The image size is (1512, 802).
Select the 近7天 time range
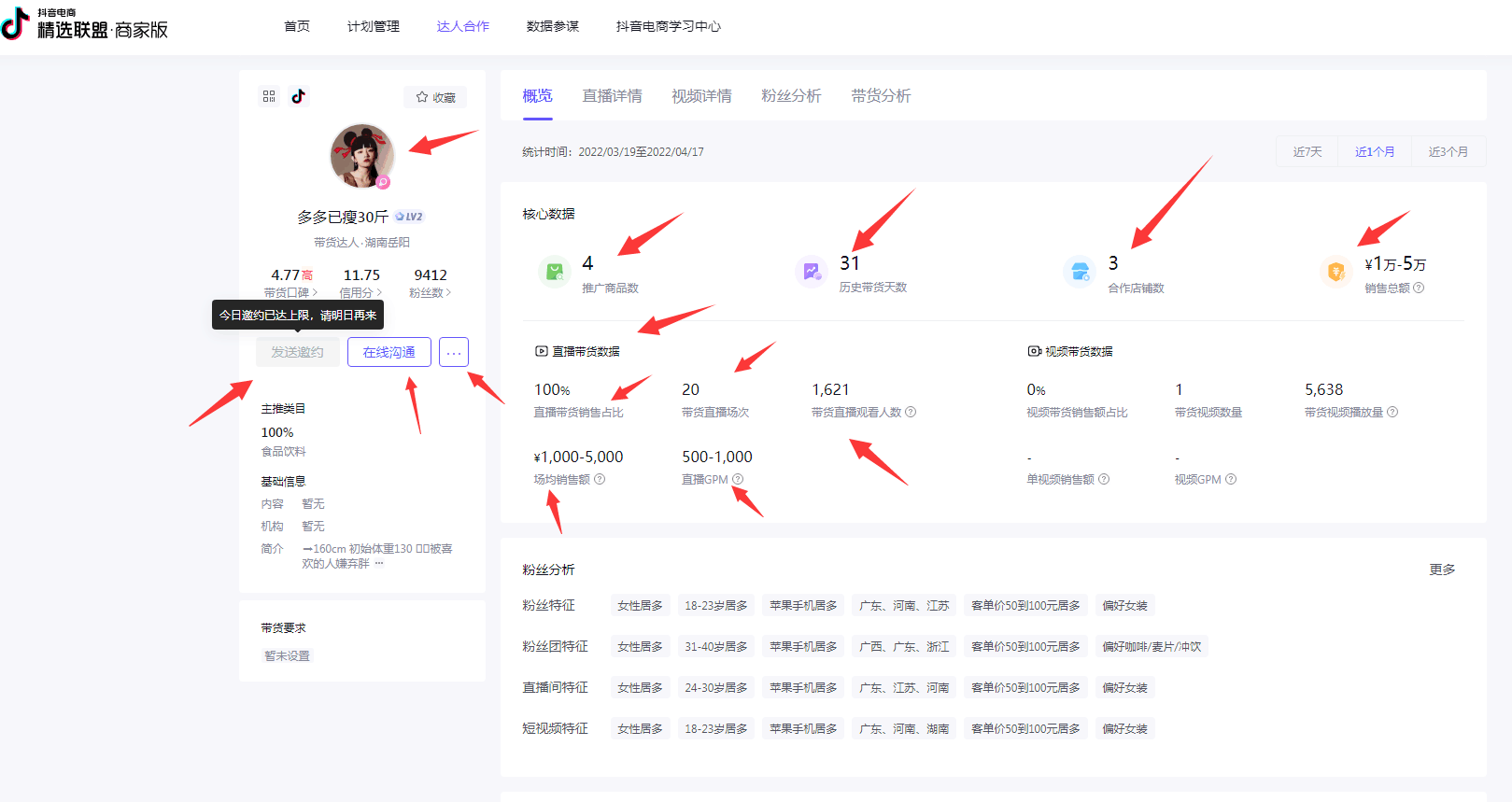[x=1307, y=151]
